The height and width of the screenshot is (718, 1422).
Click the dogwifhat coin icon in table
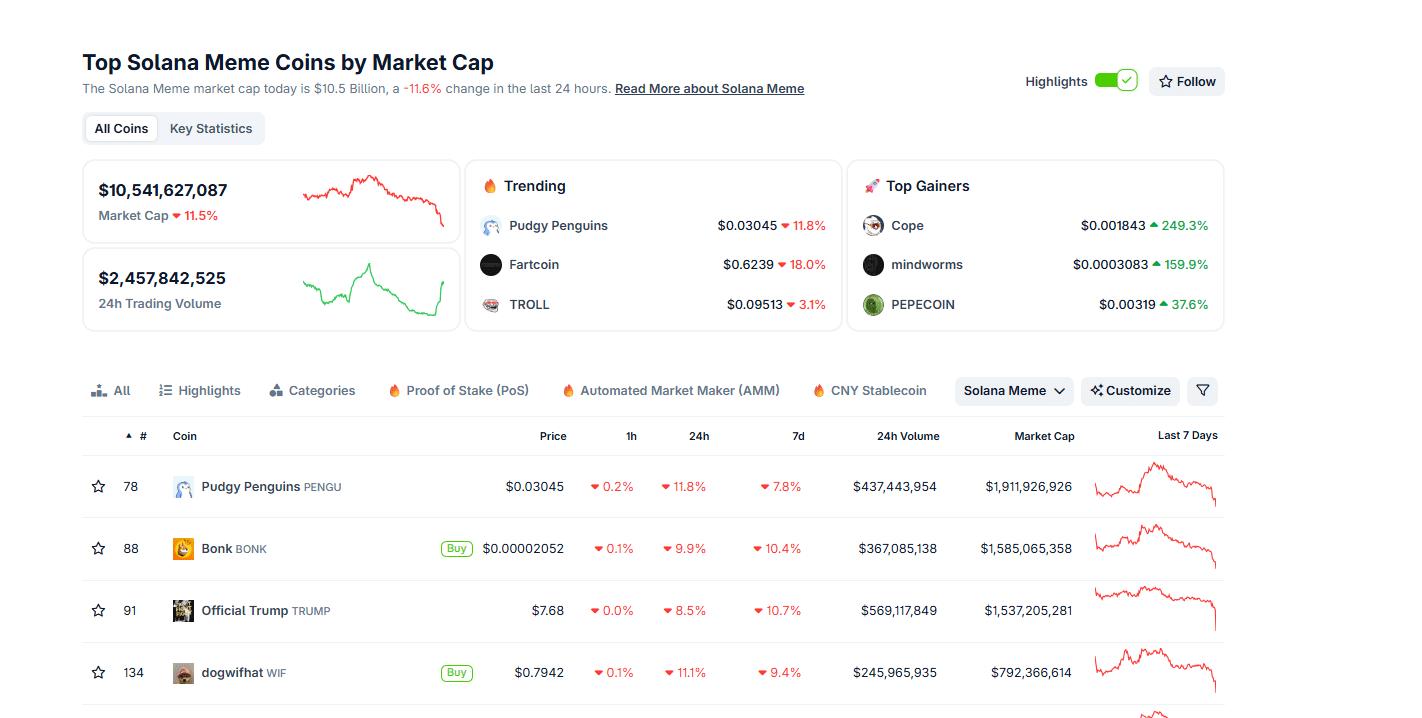click(183, 673)
